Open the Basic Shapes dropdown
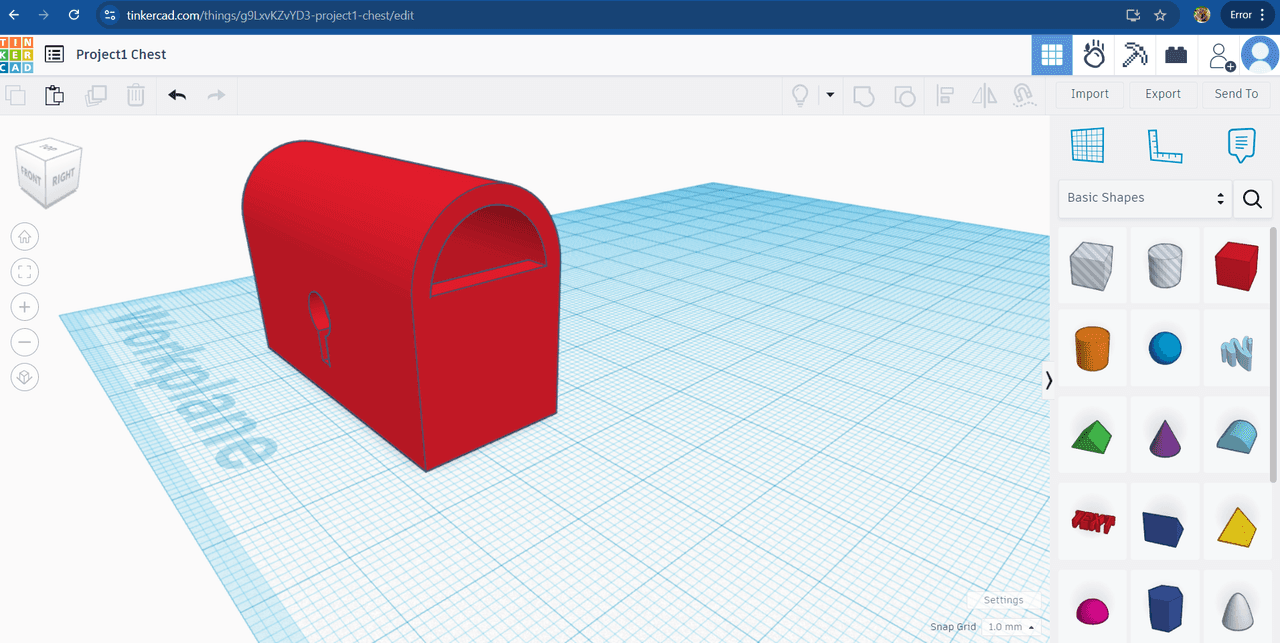This screenshot has width=1280, height=643. (1145, 198)
